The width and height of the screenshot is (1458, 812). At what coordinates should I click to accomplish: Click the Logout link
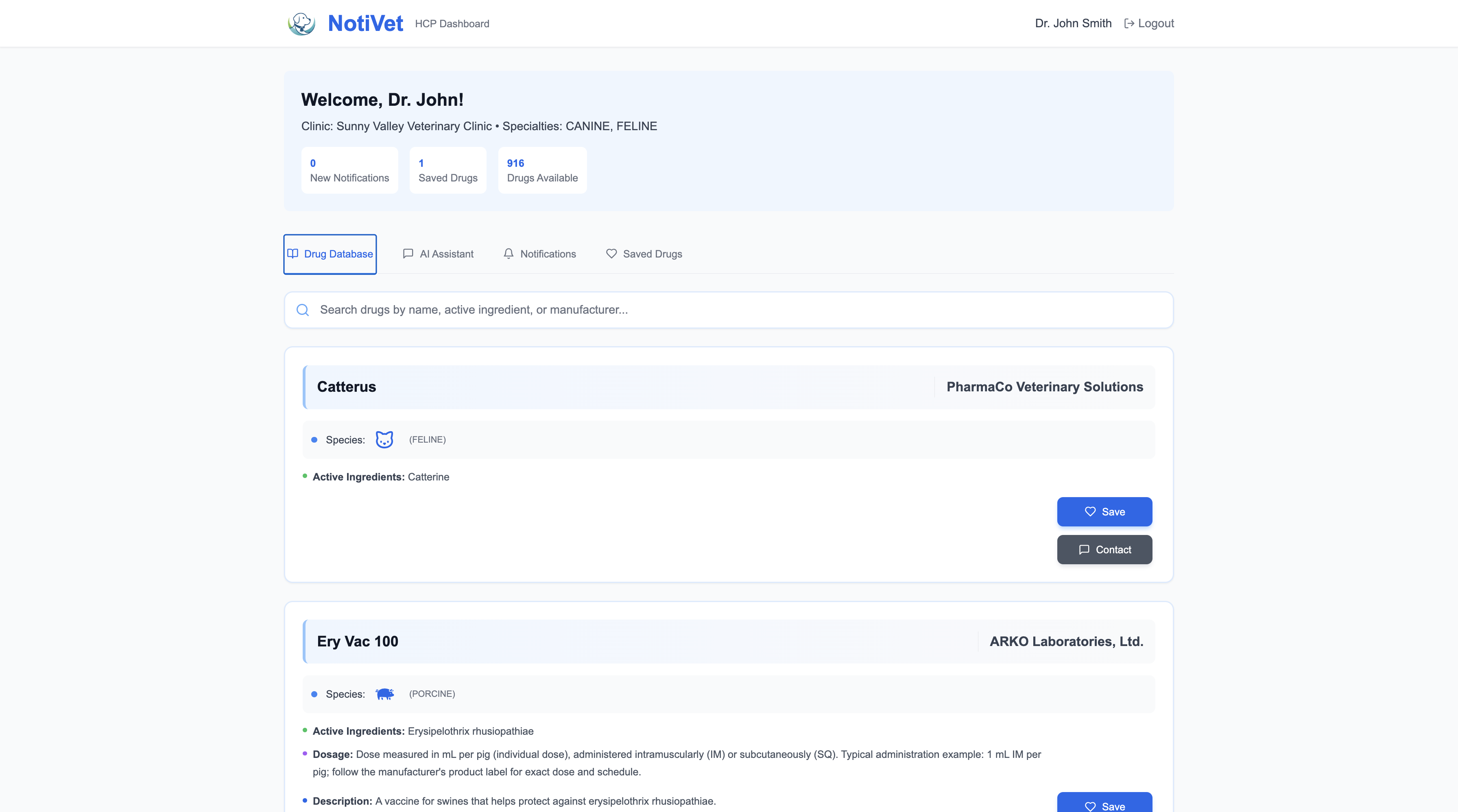(x=1155, y=24)
